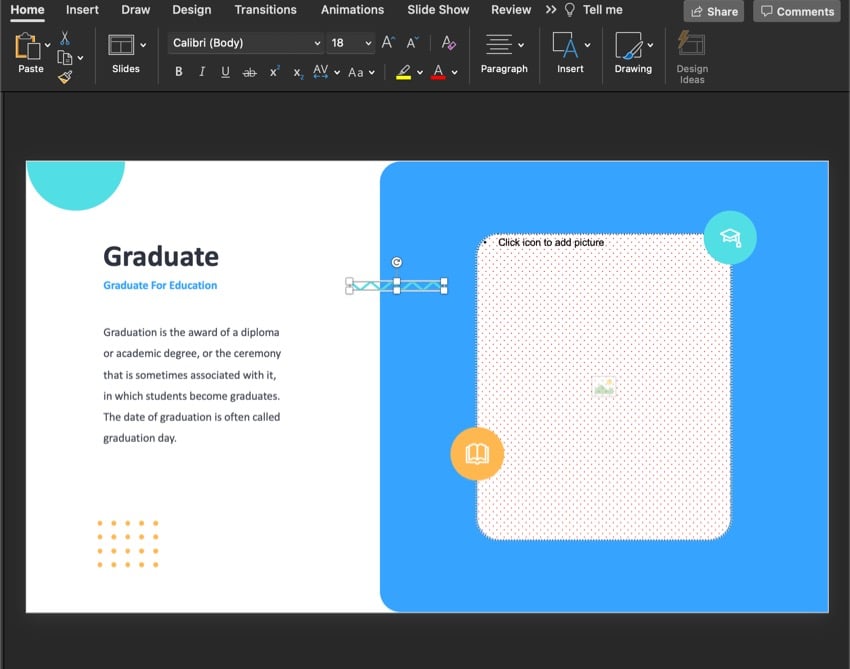
Task: Click the Cut scissors icon
Action: click(65, 38)
